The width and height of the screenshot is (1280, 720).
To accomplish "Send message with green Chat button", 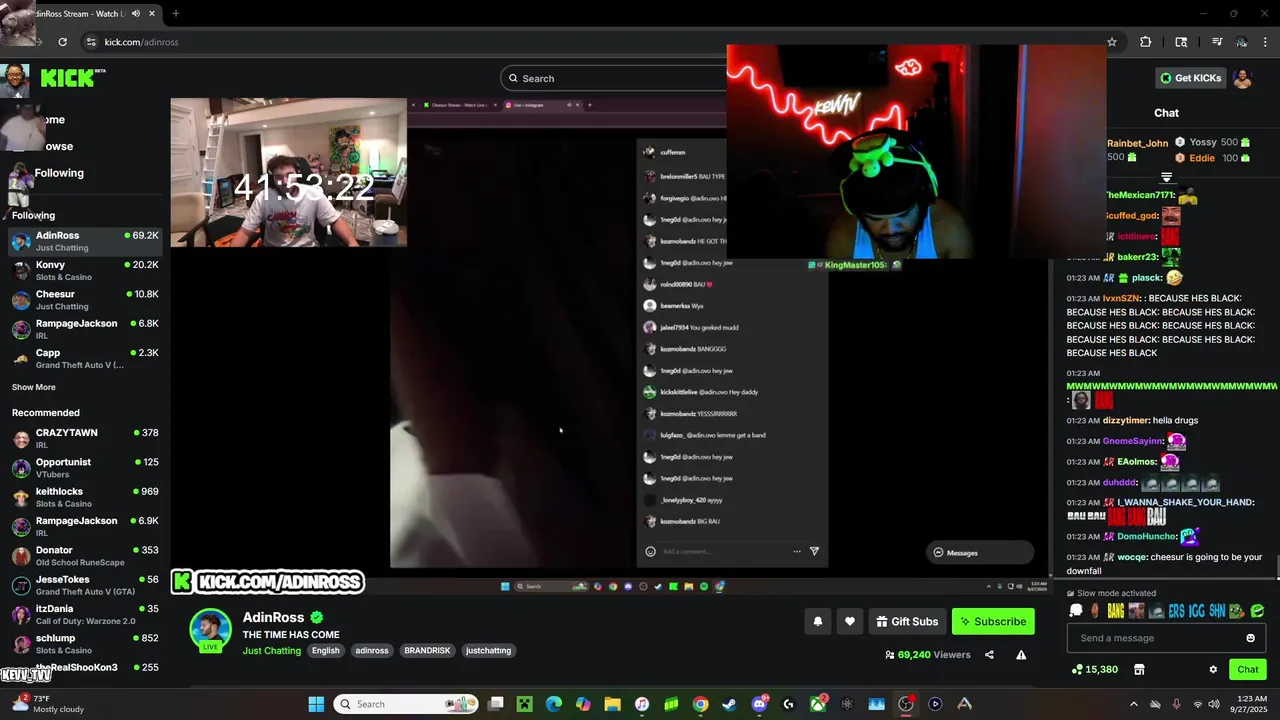I will coord(1247,669).
